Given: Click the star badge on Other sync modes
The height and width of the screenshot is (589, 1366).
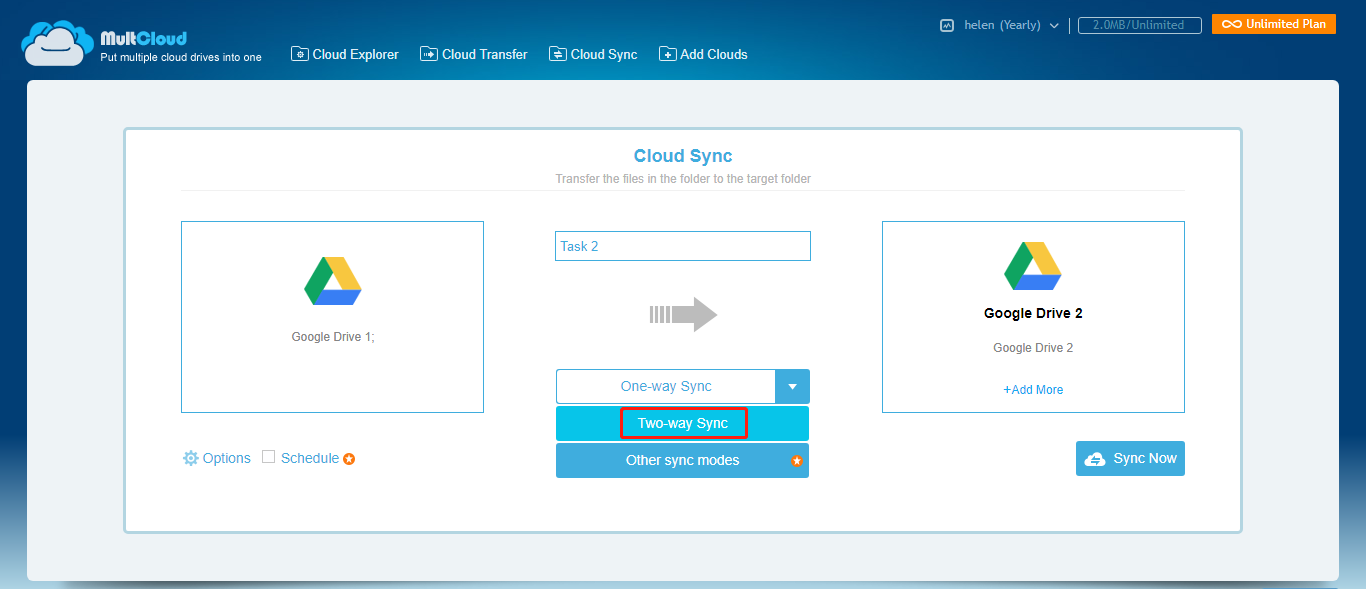Looking at the screenshot, I should pyautogui.click(x=797, y=461).
